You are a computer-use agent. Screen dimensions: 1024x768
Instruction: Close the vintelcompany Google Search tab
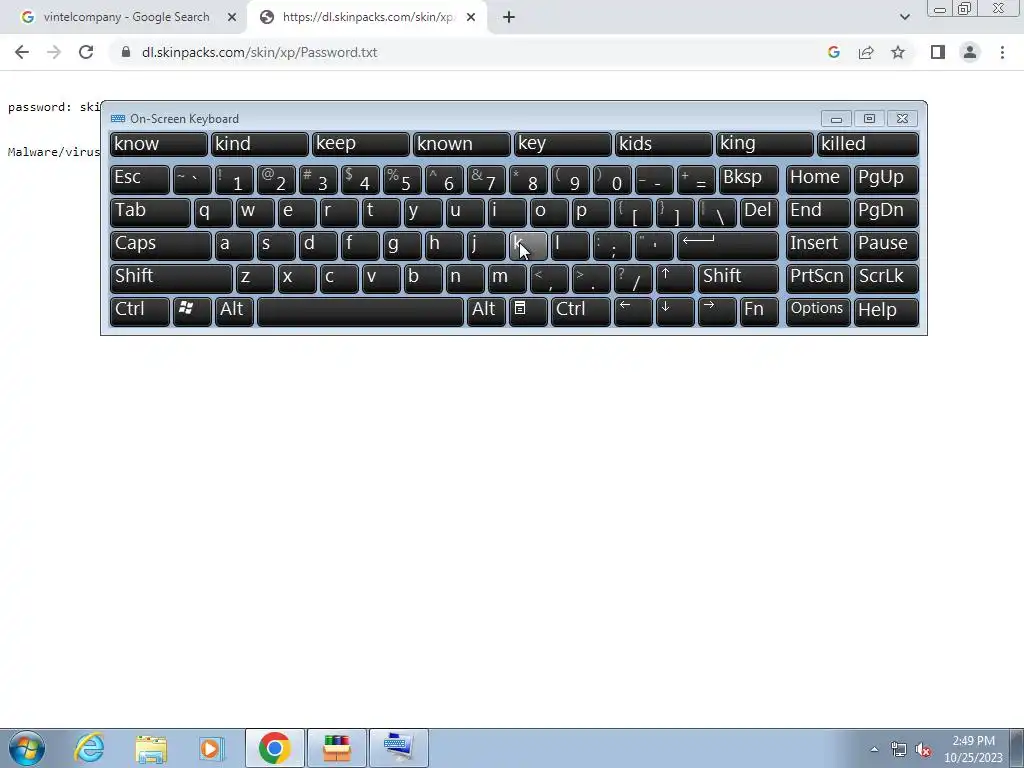(232, 17)
